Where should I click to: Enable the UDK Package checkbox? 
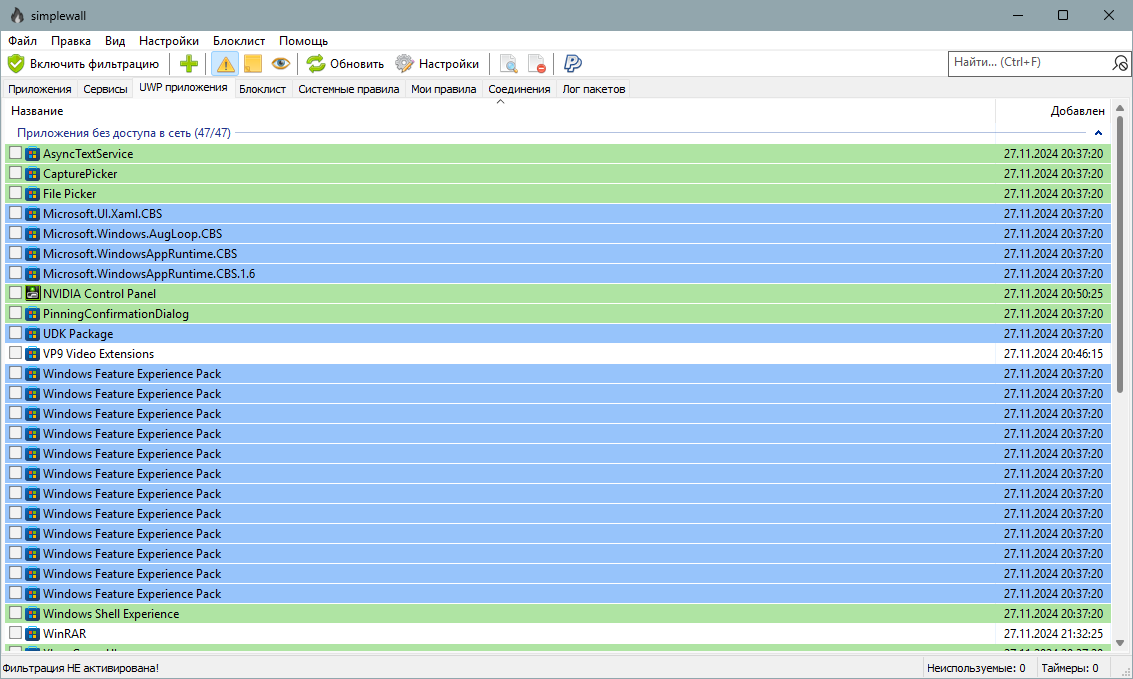tap(15, 333)
